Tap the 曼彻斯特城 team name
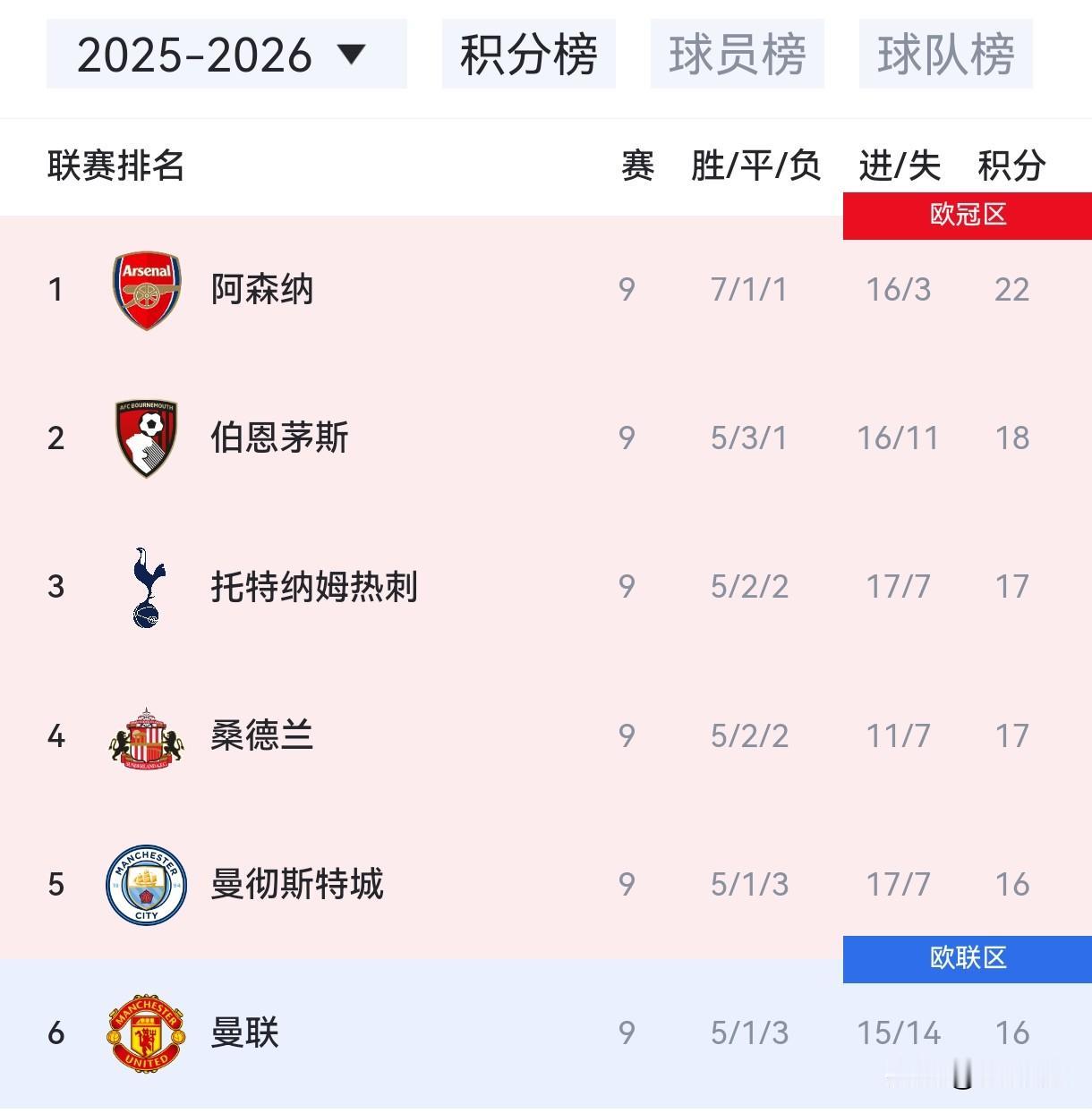 coord(297,884)
